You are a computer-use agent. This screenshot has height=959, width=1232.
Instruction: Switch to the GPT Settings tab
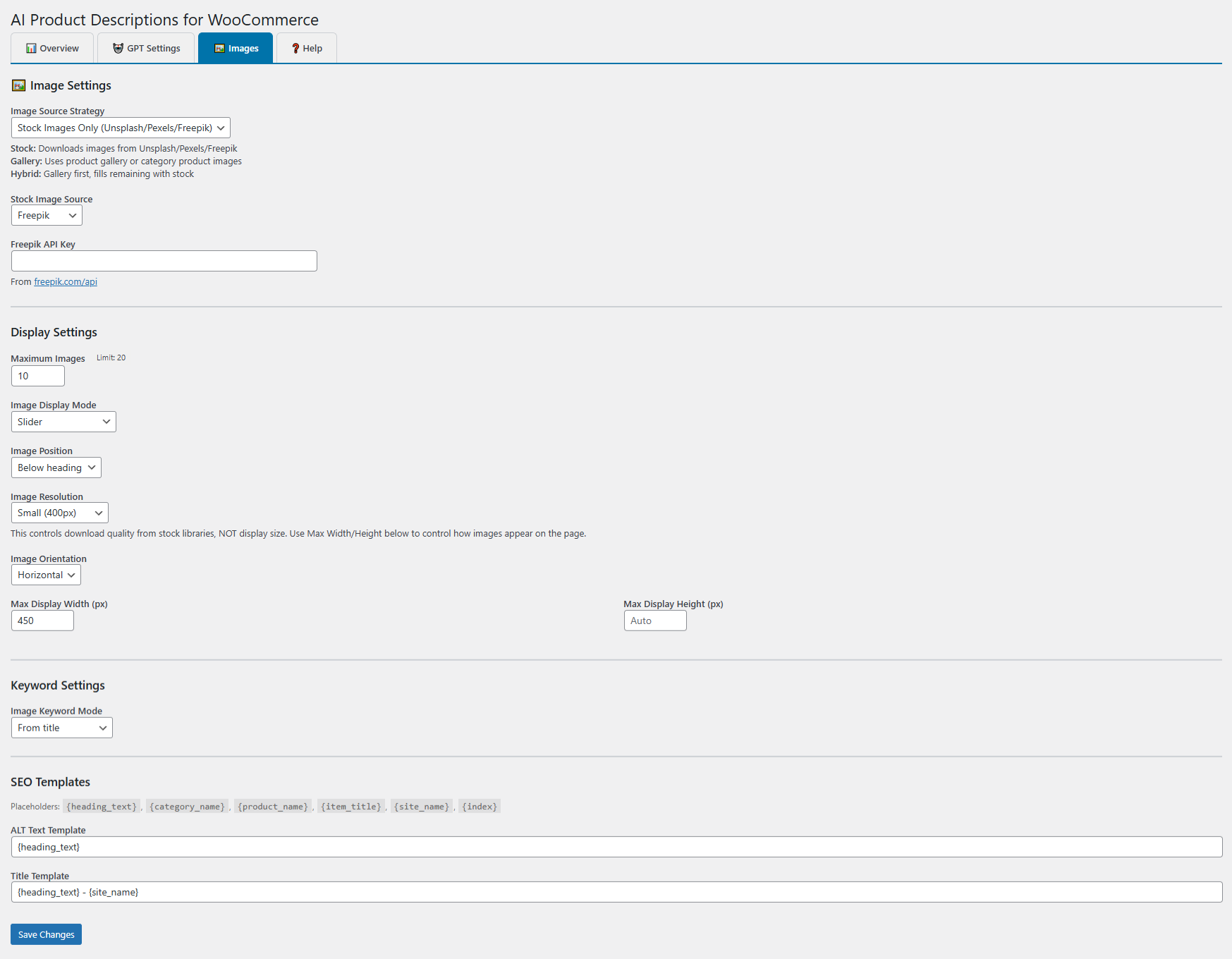(146, 48)
